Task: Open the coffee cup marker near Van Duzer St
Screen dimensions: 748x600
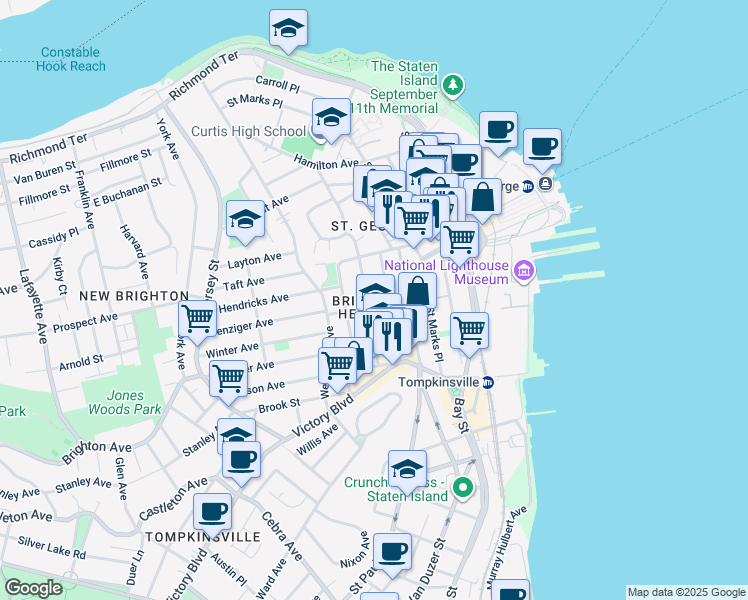Action: [392, 551]
